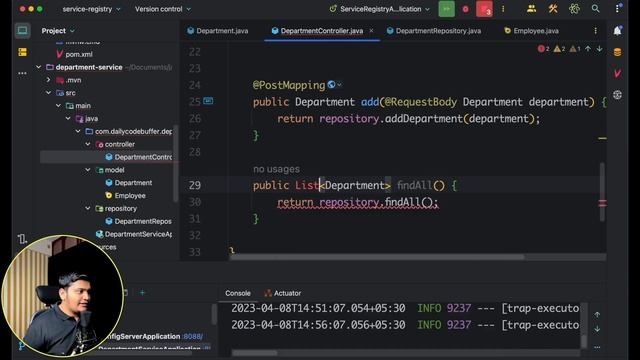Collapse the java folder
Viewport: 640px width, 360px height.
pyautogui.click(x=68, y=118)
